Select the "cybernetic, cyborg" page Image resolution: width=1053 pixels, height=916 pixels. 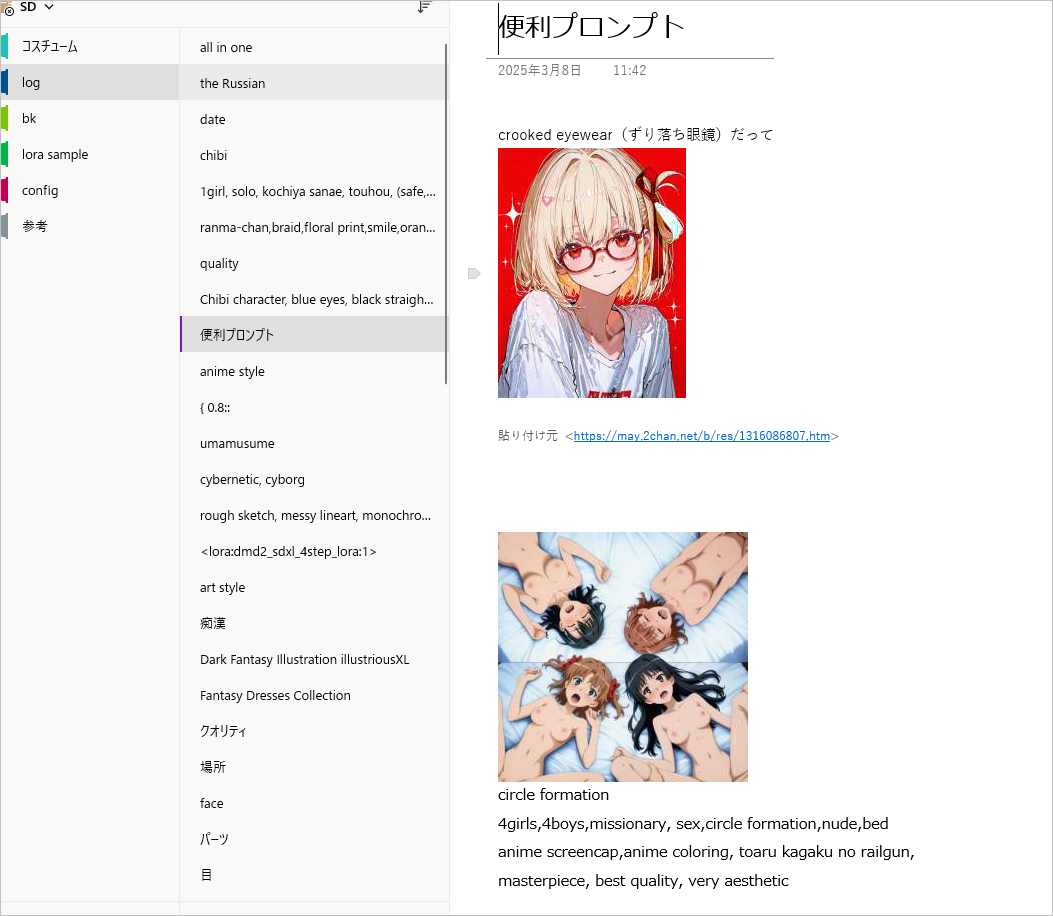click(252, 479)
